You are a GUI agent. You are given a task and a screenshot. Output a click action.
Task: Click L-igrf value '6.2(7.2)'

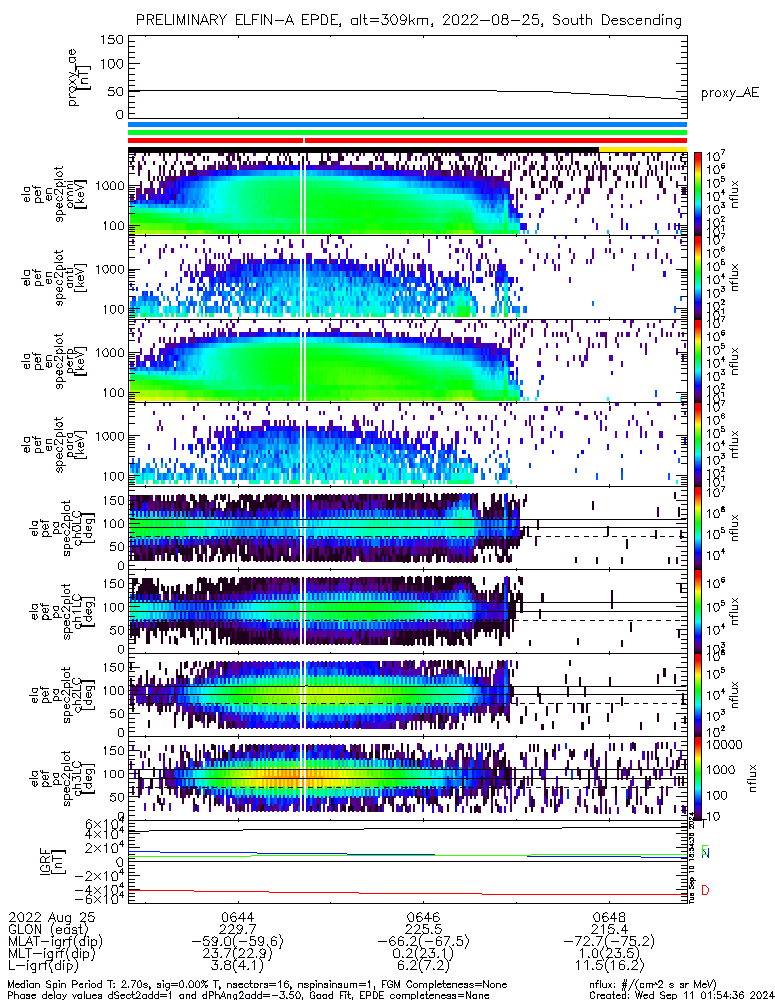pos(424,966)
